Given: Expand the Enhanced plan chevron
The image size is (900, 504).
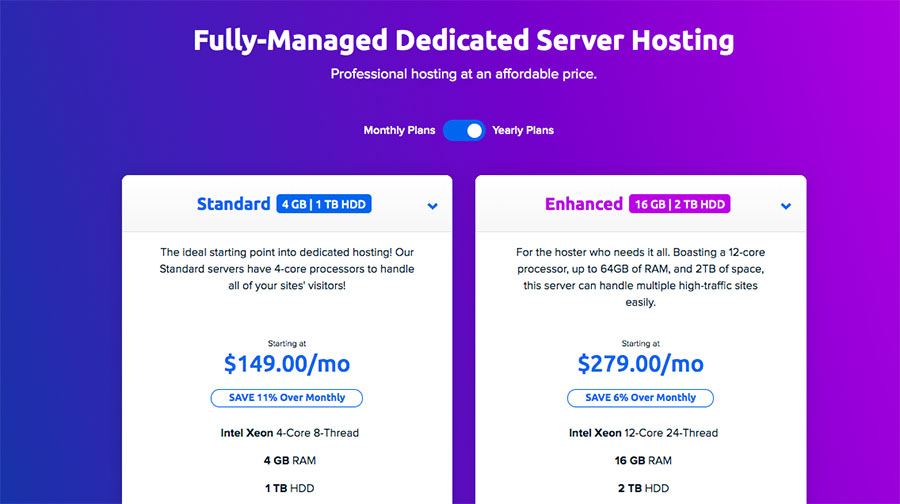Looking at the screenshot, I should (786, 206).
